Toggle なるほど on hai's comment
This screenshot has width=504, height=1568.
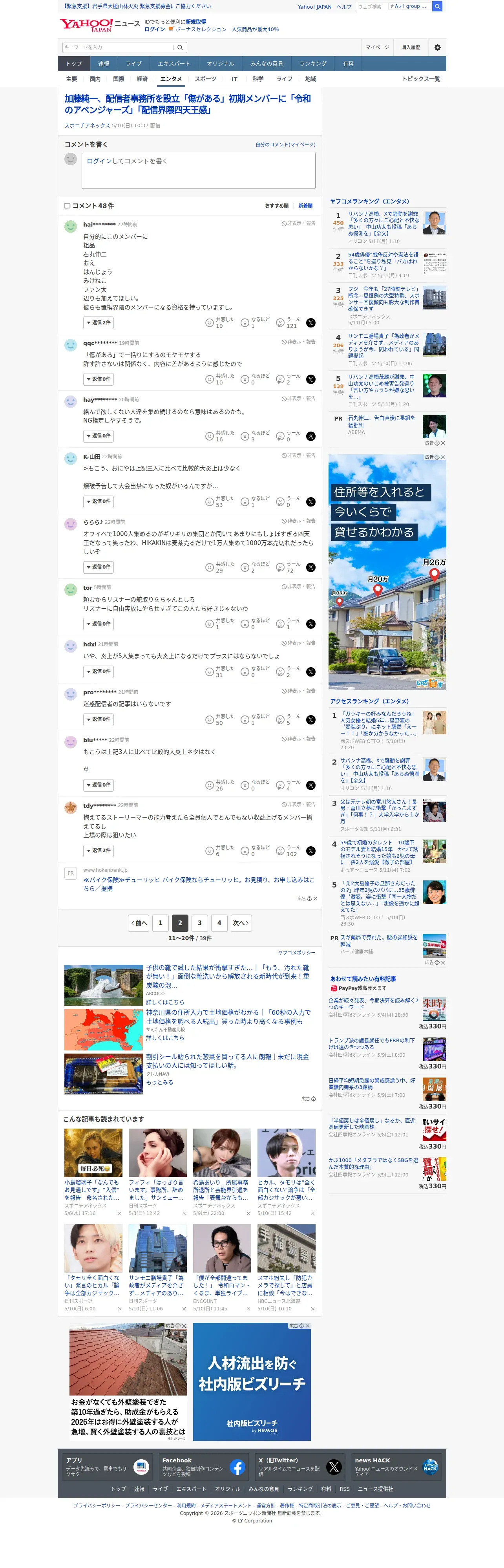tap(255, 323)
